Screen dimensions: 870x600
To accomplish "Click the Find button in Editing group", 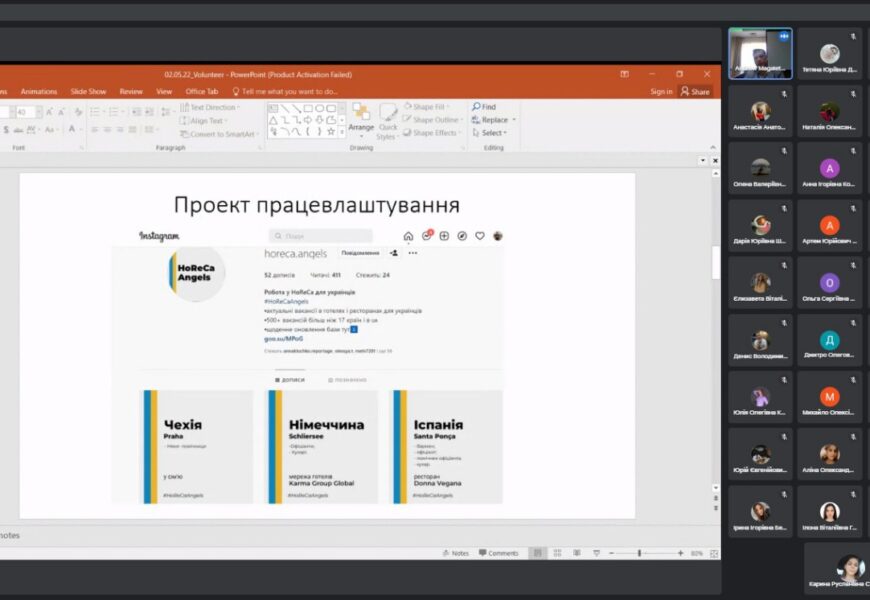I will [484, 107].
